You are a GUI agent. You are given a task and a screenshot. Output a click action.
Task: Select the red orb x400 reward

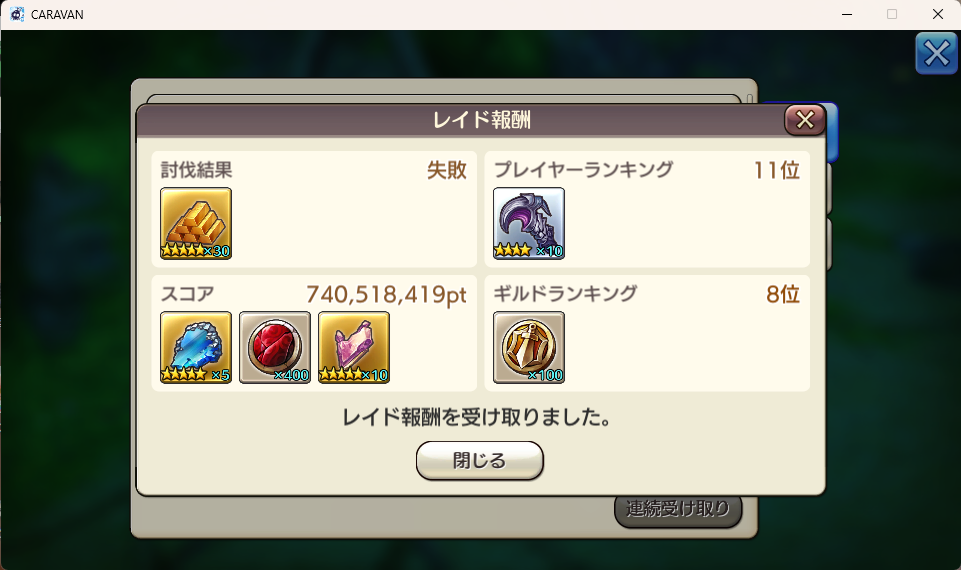(x=275, y=348)
